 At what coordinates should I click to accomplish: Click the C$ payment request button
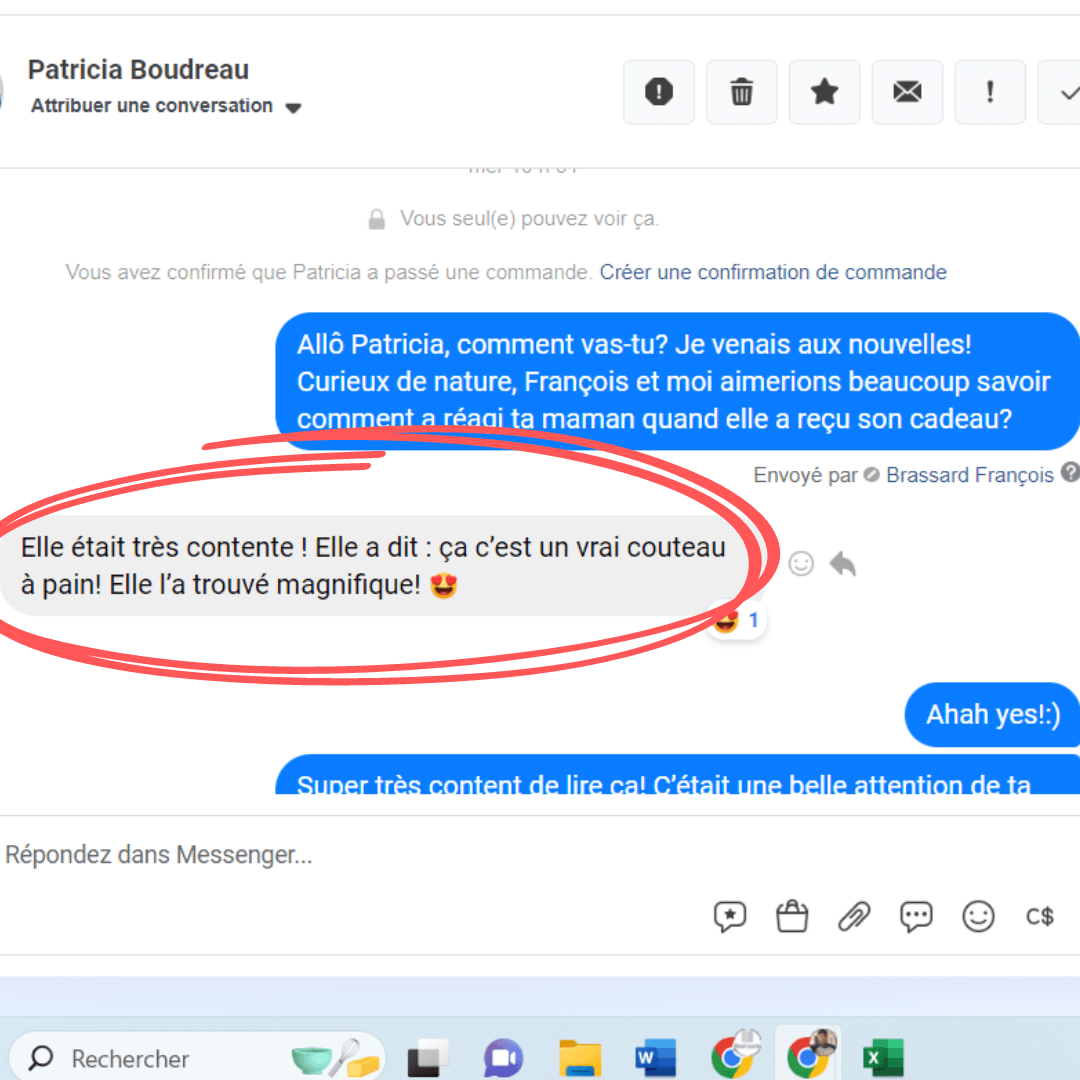(x=1040, y=916)
